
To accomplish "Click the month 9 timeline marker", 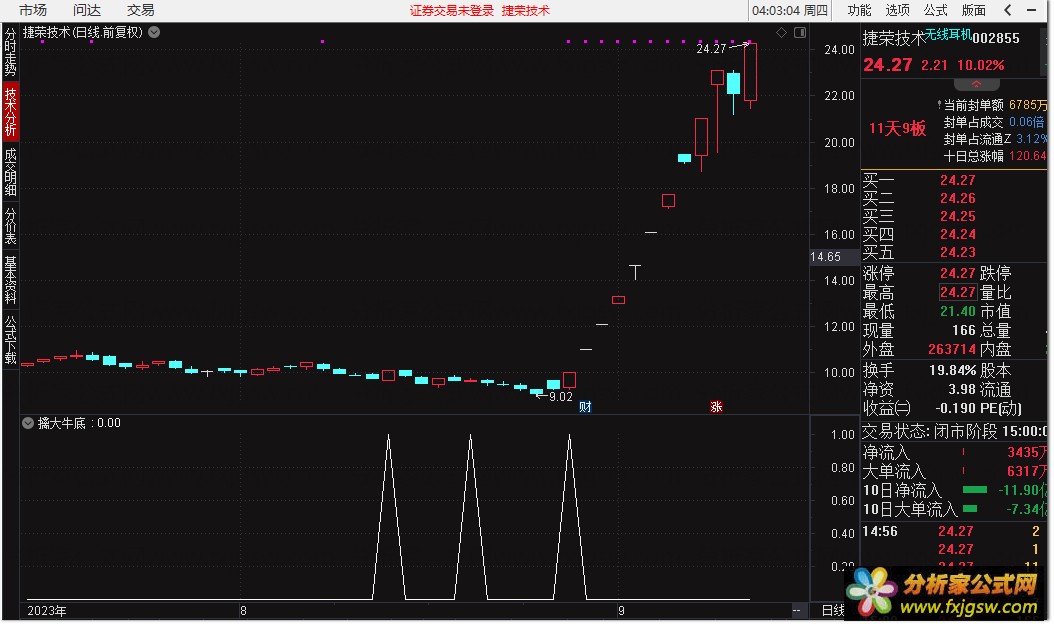I will click(x=621, y=611).
